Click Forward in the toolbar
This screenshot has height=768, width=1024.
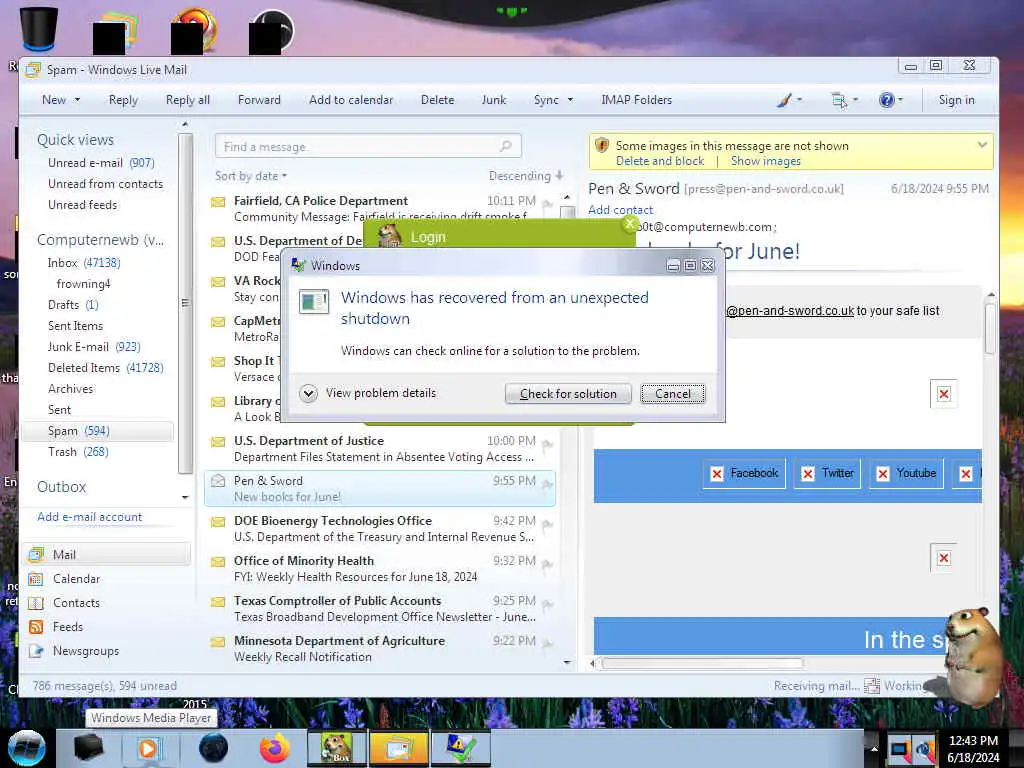click(x=259, y=100)
